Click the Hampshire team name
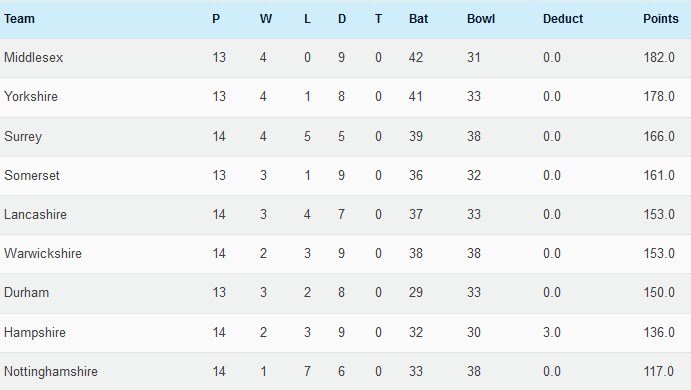The image size is (691, 390). click(x=35, y=332)
